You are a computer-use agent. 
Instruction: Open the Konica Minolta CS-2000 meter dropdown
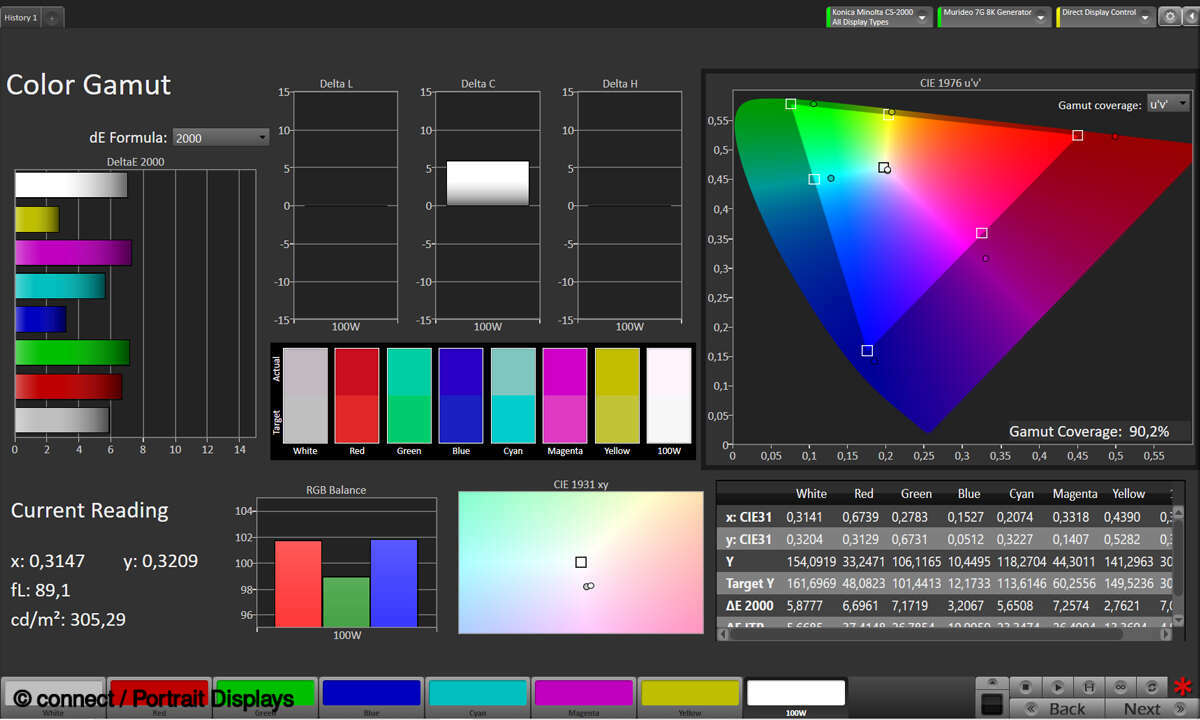coord(880,17)
